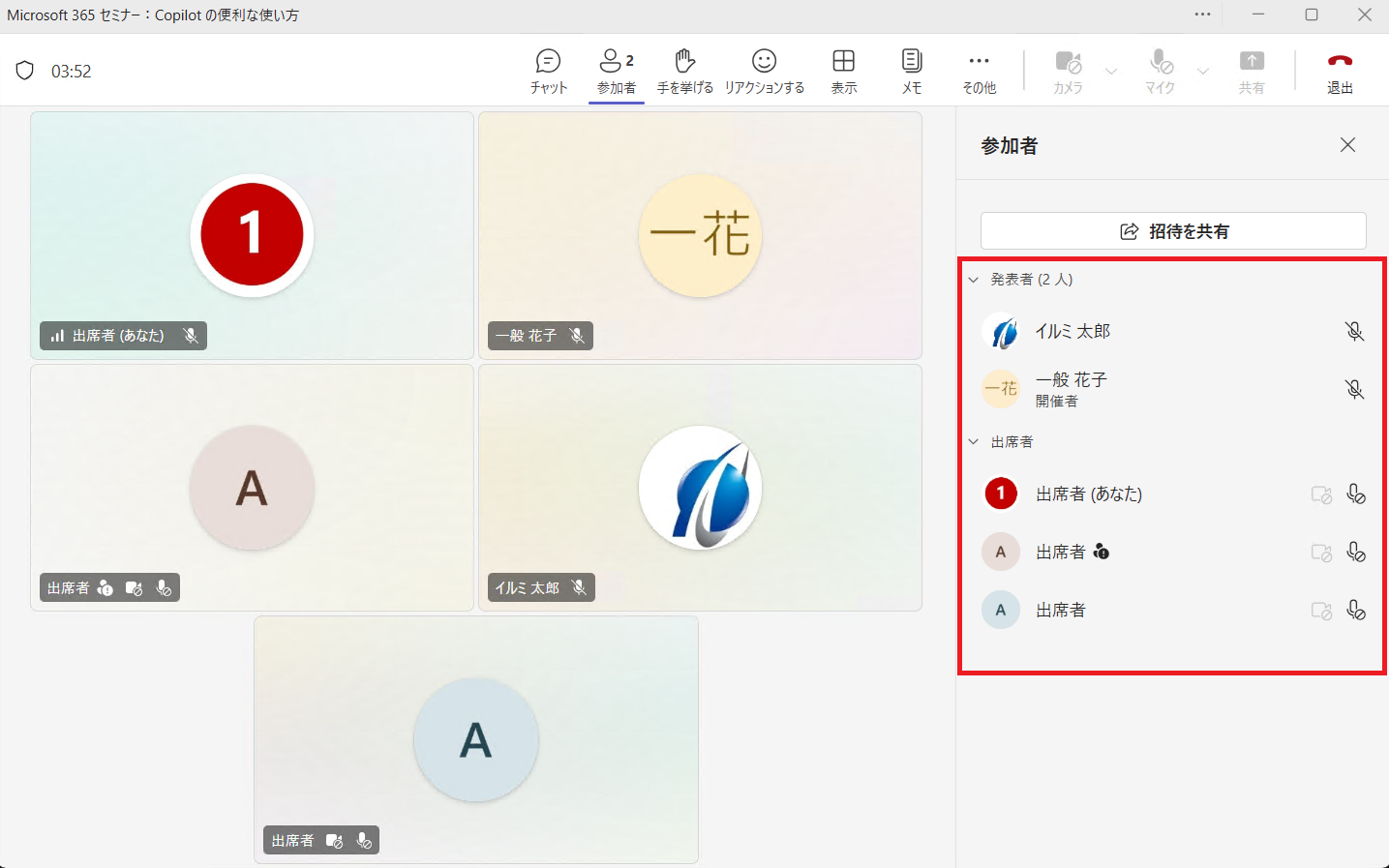Open the その他 more options menu

point(979,72)
